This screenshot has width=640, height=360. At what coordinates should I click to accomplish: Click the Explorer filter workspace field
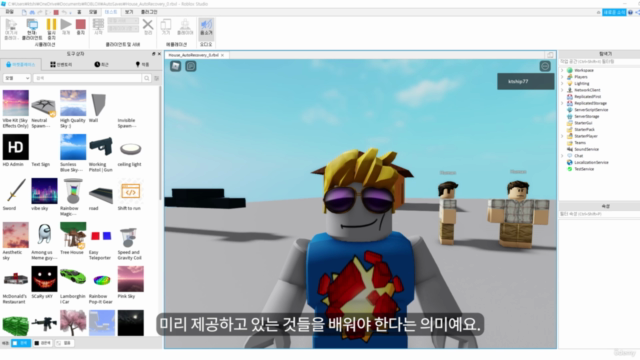coord(599,62)
